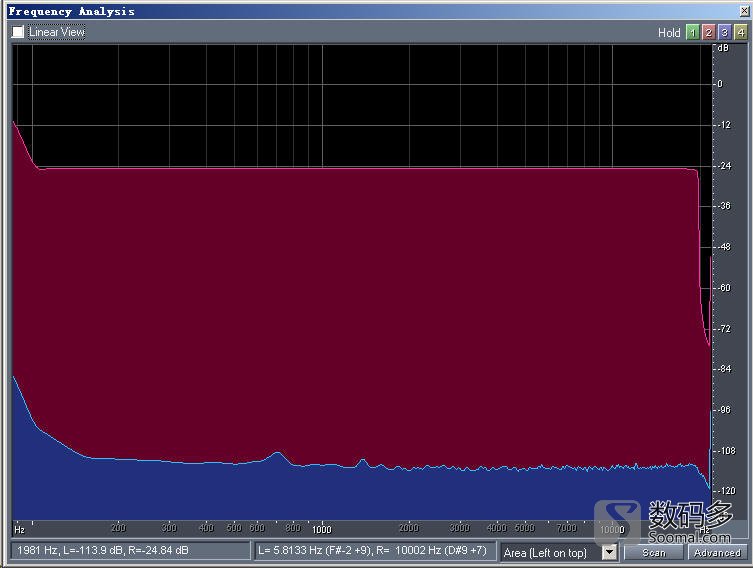Click the -12 dB scale label

(x=724, y=125)
